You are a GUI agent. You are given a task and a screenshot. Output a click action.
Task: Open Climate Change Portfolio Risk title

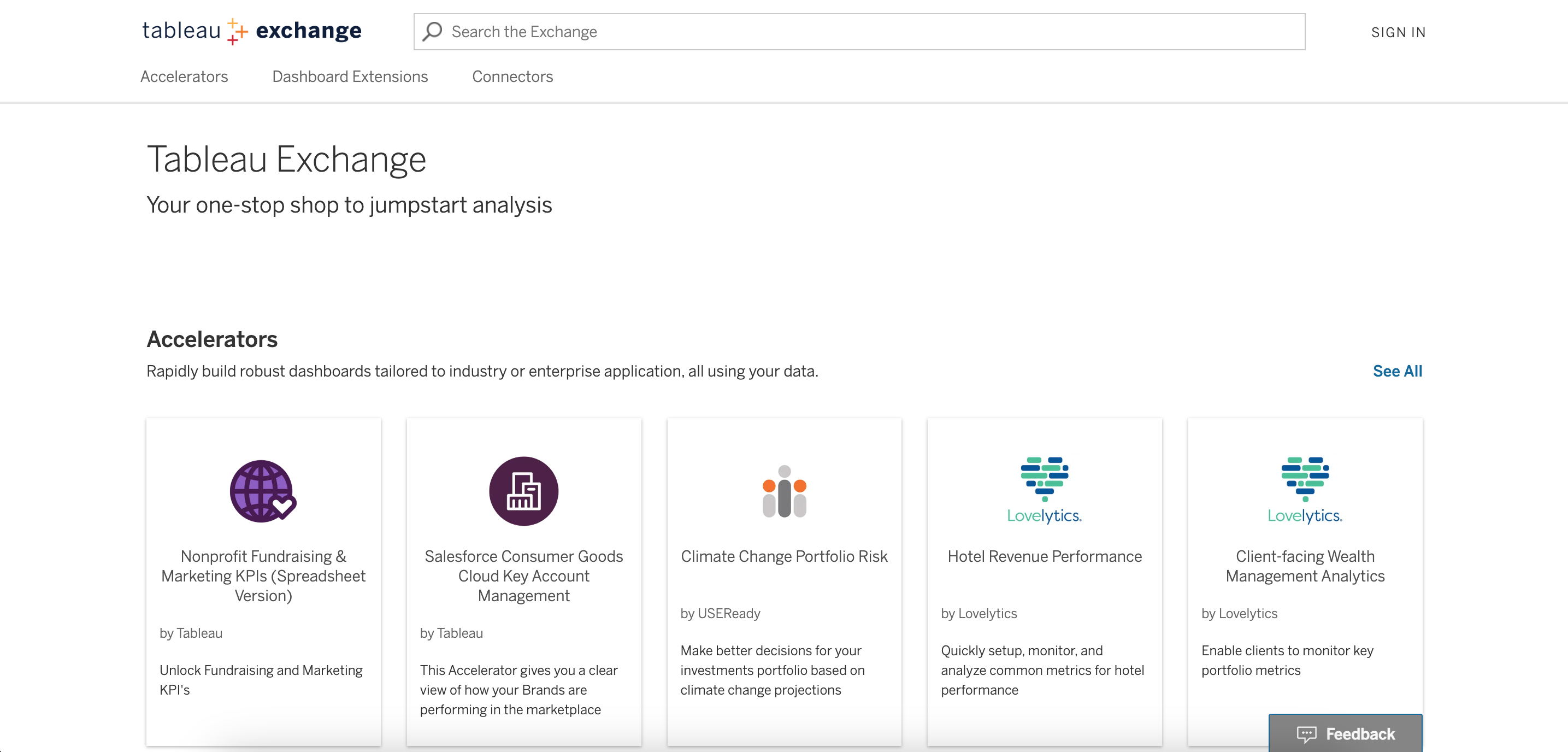[784, 556]
